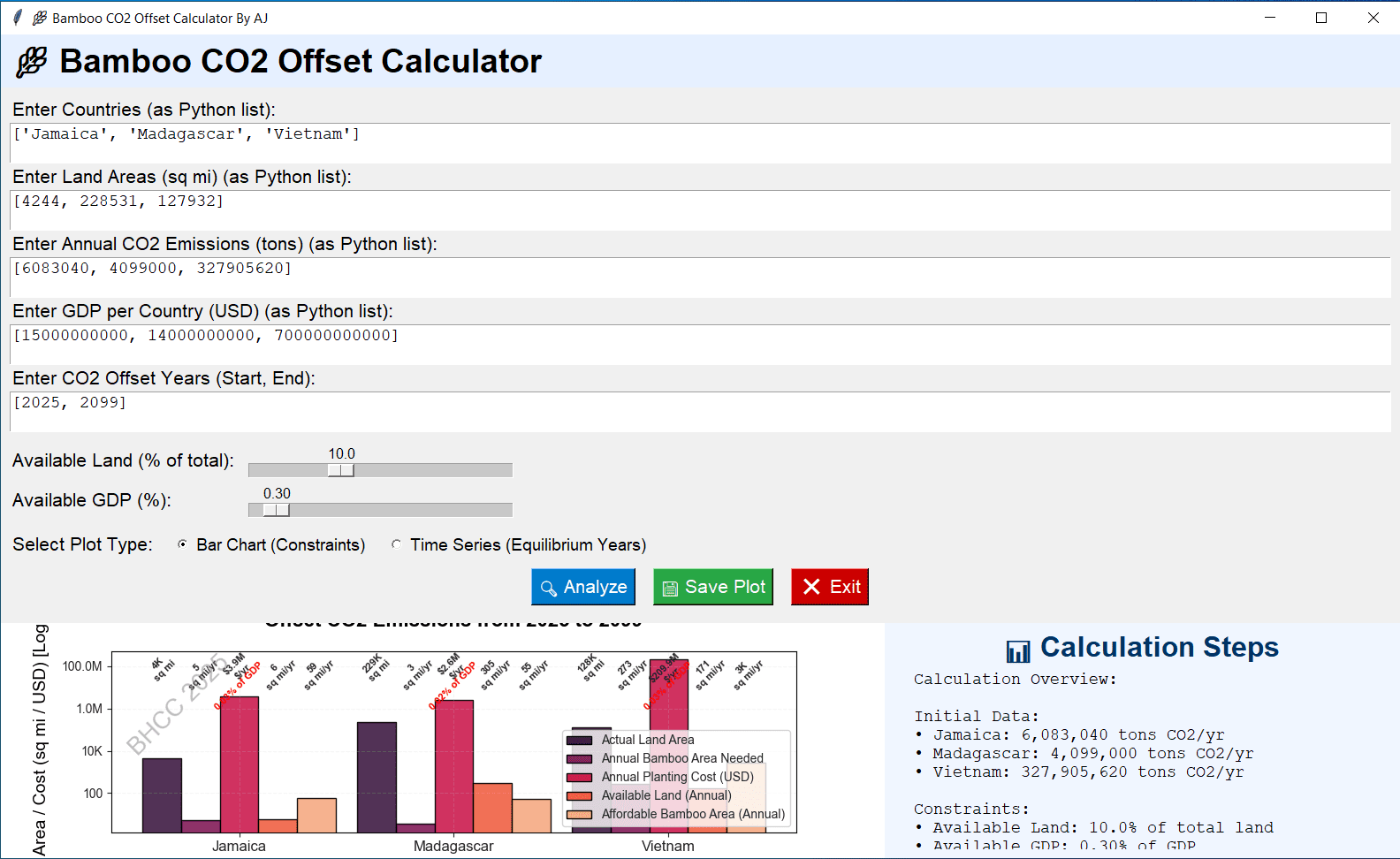
Task: Maximize the calculator window
Action: 1321,18
